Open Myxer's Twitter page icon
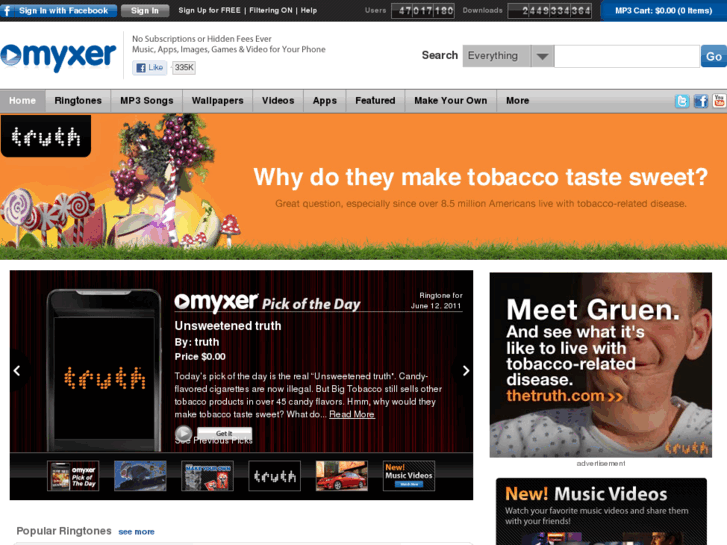727x545 pixels. point(682,101)
